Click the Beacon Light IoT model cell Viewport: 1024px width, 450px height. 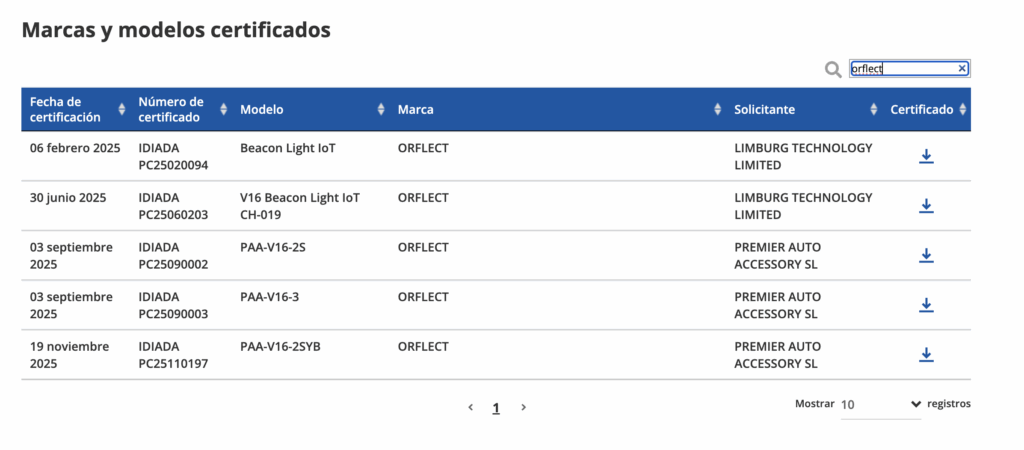tap(288, 148)
